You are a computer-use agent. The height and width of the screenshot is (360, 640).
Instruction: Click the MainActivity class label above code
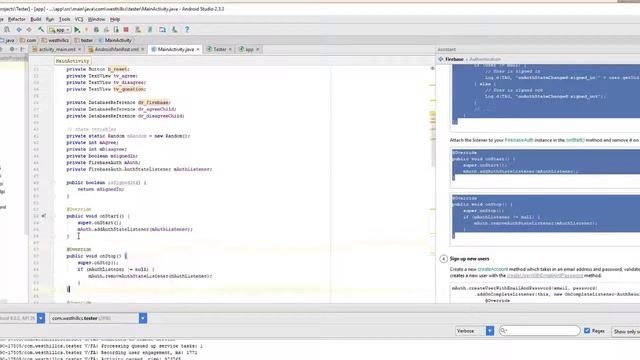coord(73,61)
